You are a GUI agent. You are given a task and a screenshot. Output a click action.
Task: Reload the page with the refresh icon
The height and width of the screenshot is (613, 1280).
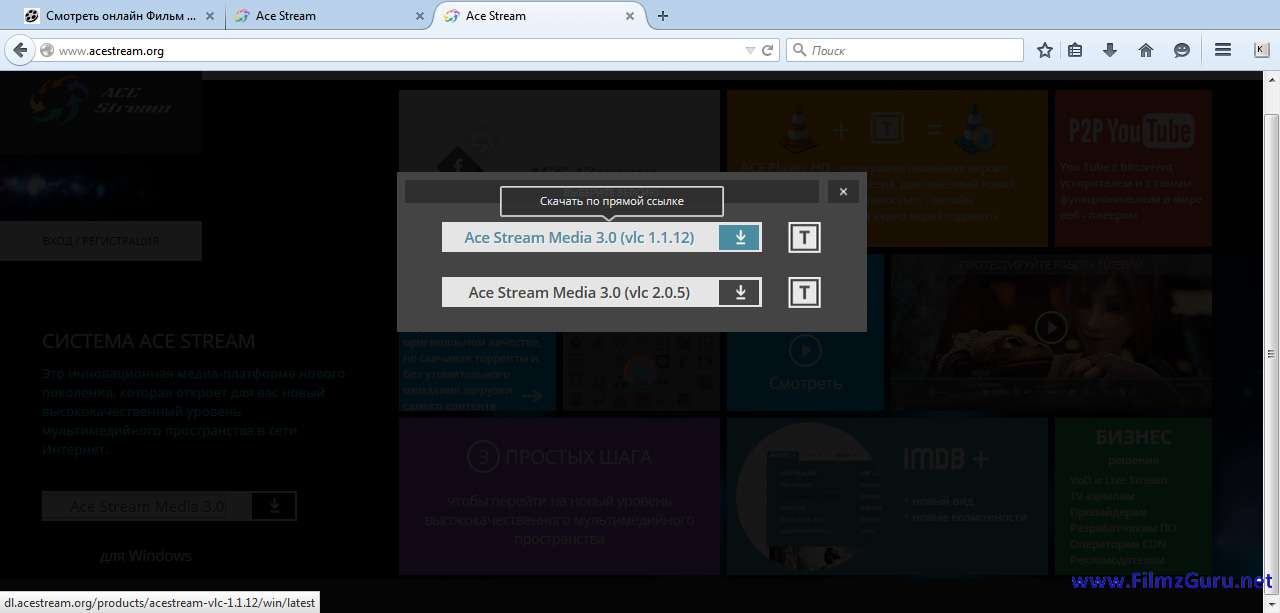[x=768, y=50]
